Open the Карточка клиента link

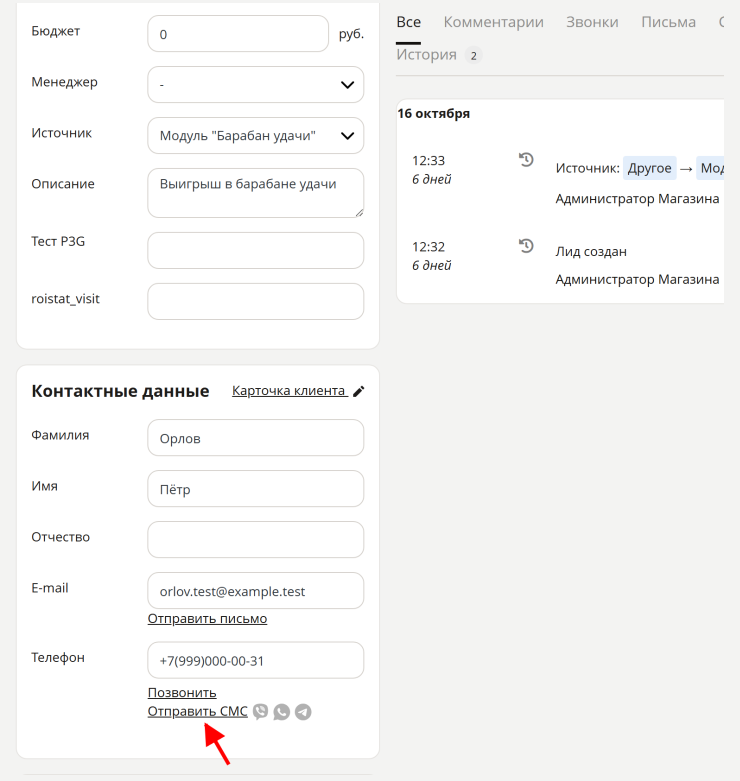point(289,391)
